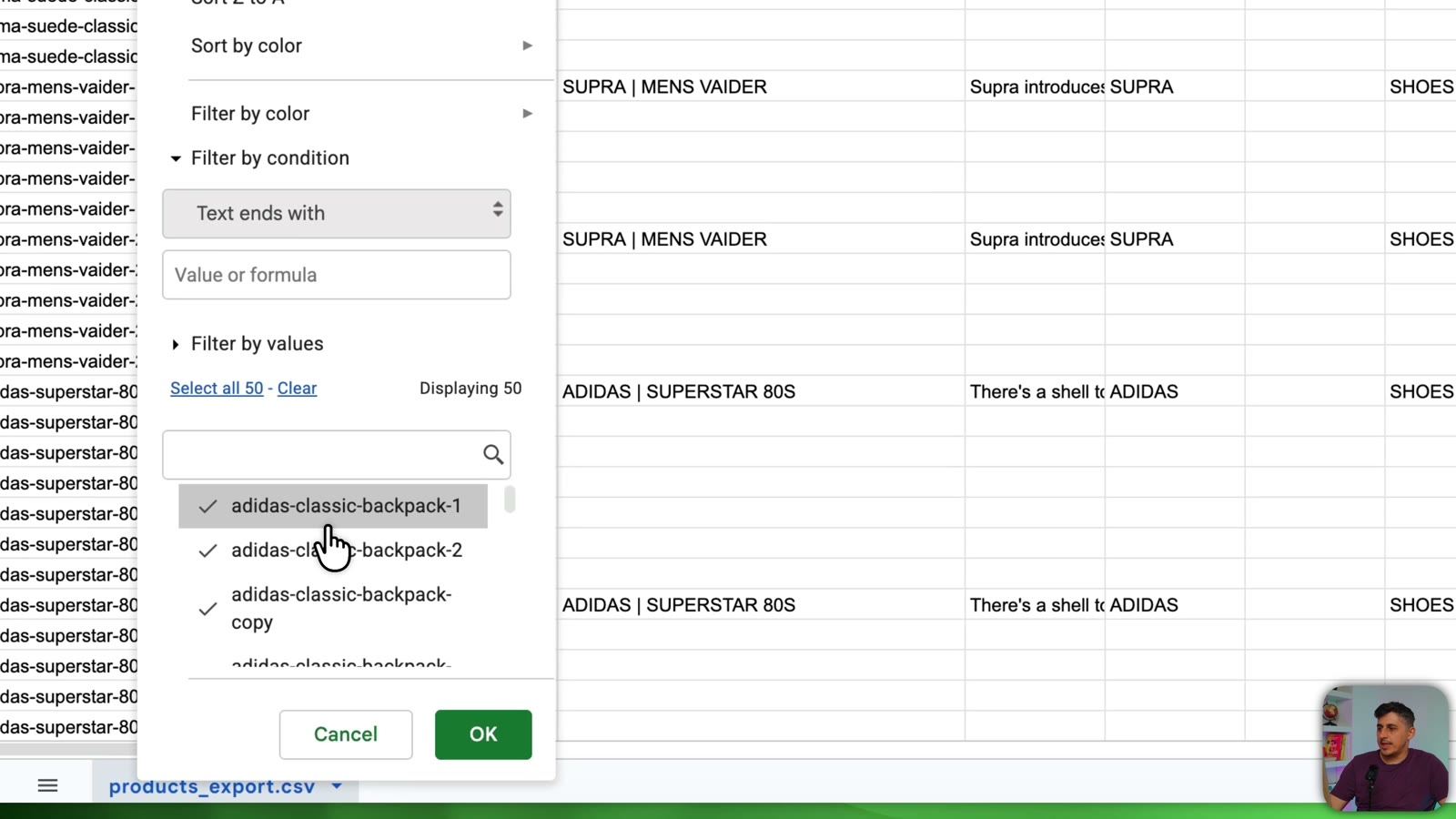Click the filter values search box
1456x819 pixels.
pos(337,455)
